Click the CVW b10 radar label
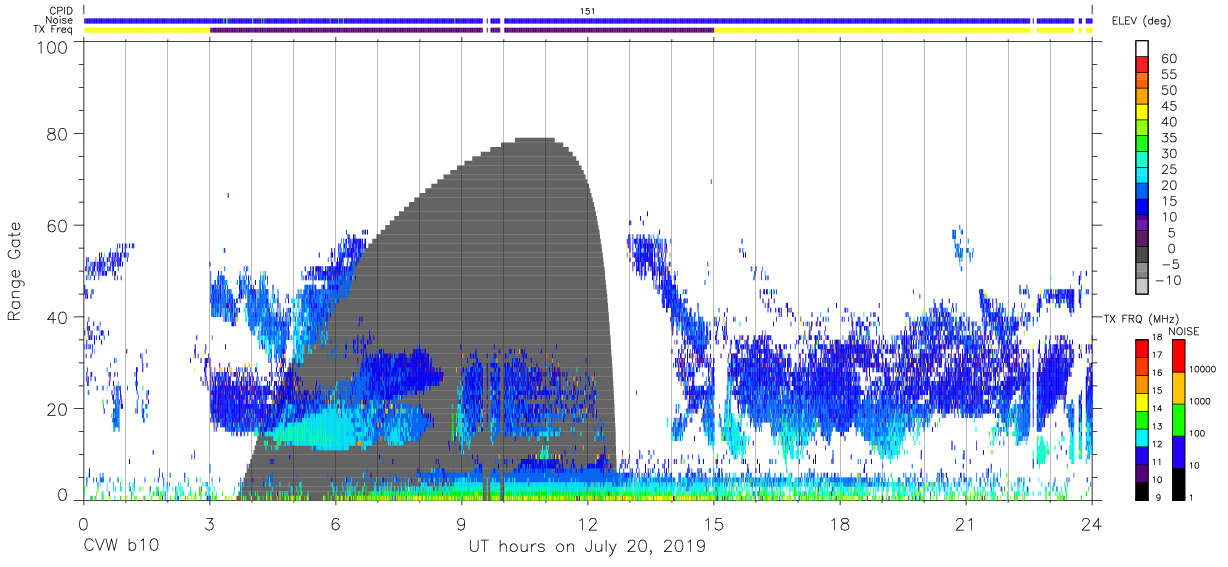Screen dimensions: 1228x567 120,547
